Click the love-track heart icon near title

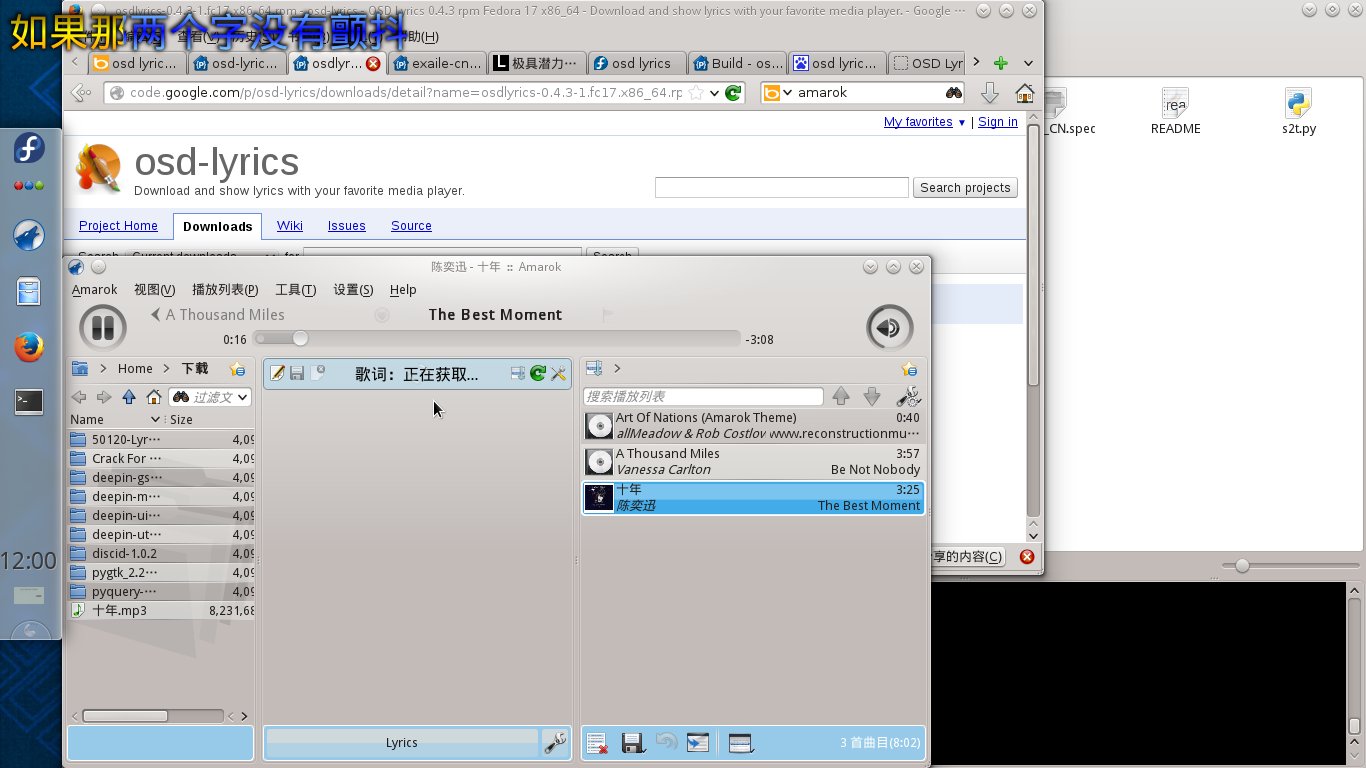[381, 315]
